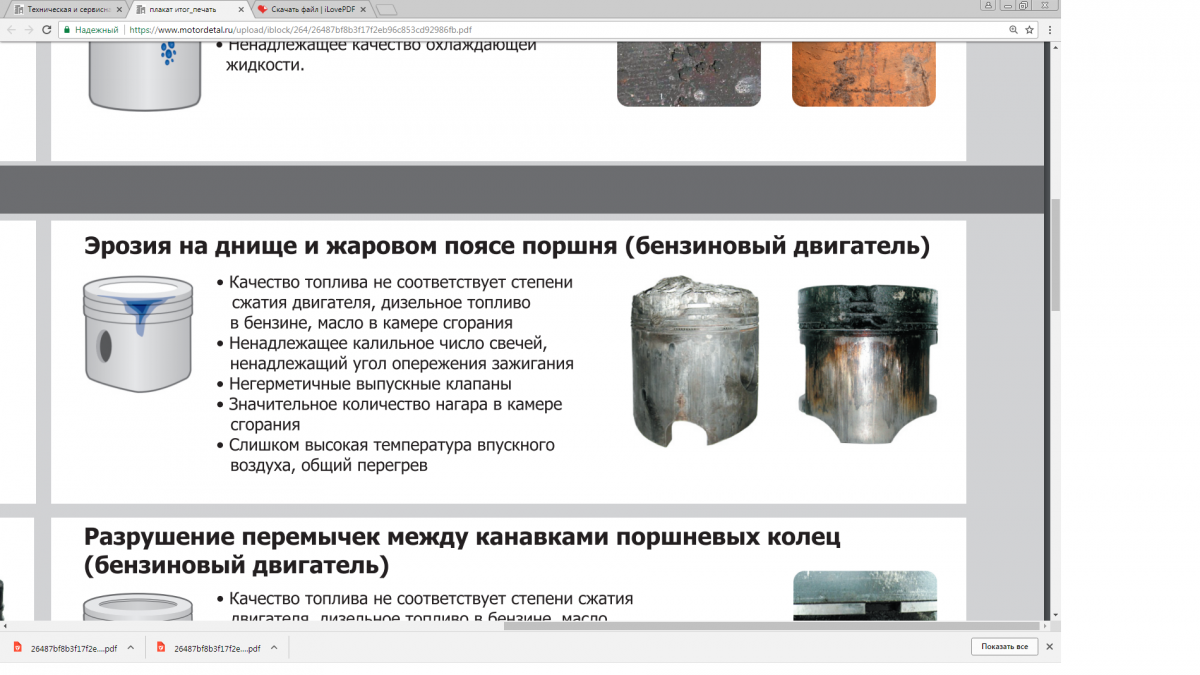
Task: Click the browser Forward arrow
Action: tap(29, 30)
